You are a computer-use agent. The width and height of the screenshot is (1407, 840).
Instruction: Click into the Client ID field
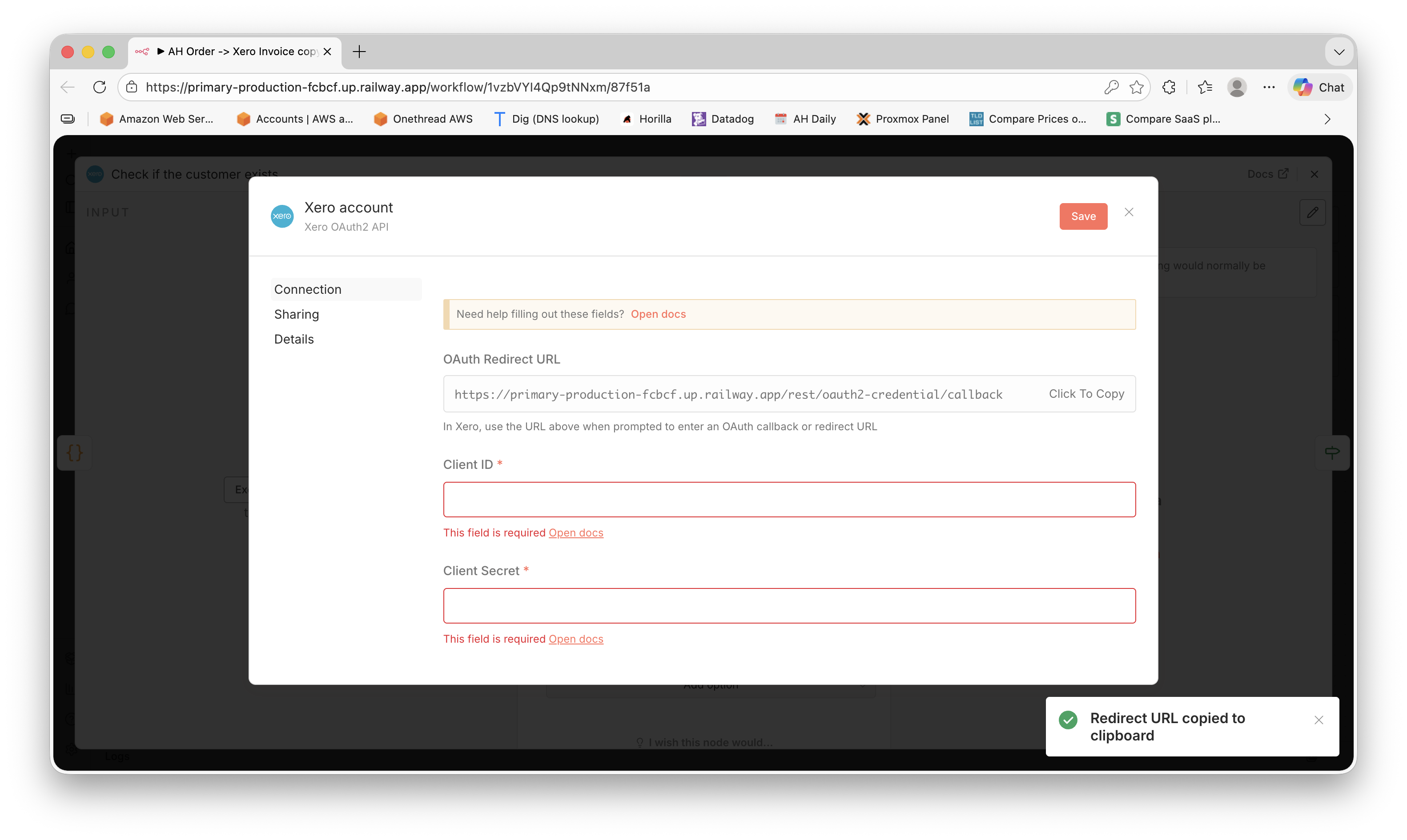coord(789,499)
